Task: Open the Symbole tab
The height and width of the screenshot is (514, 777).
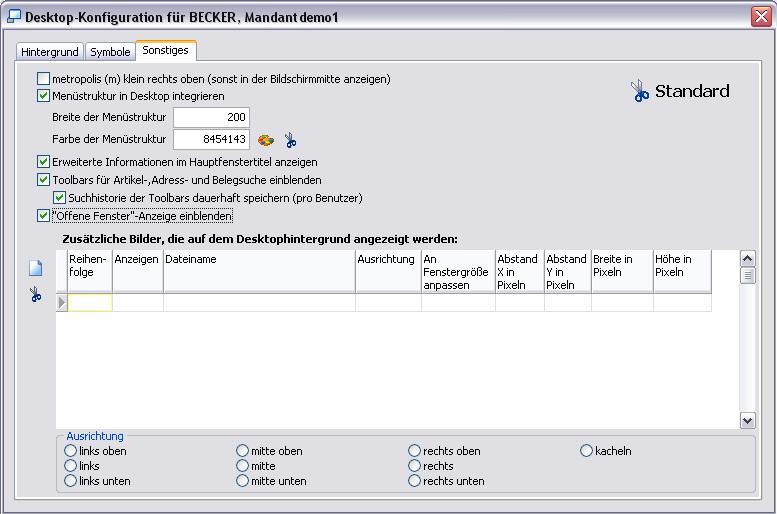Action: pyautogui.click(x=110, y=52)
